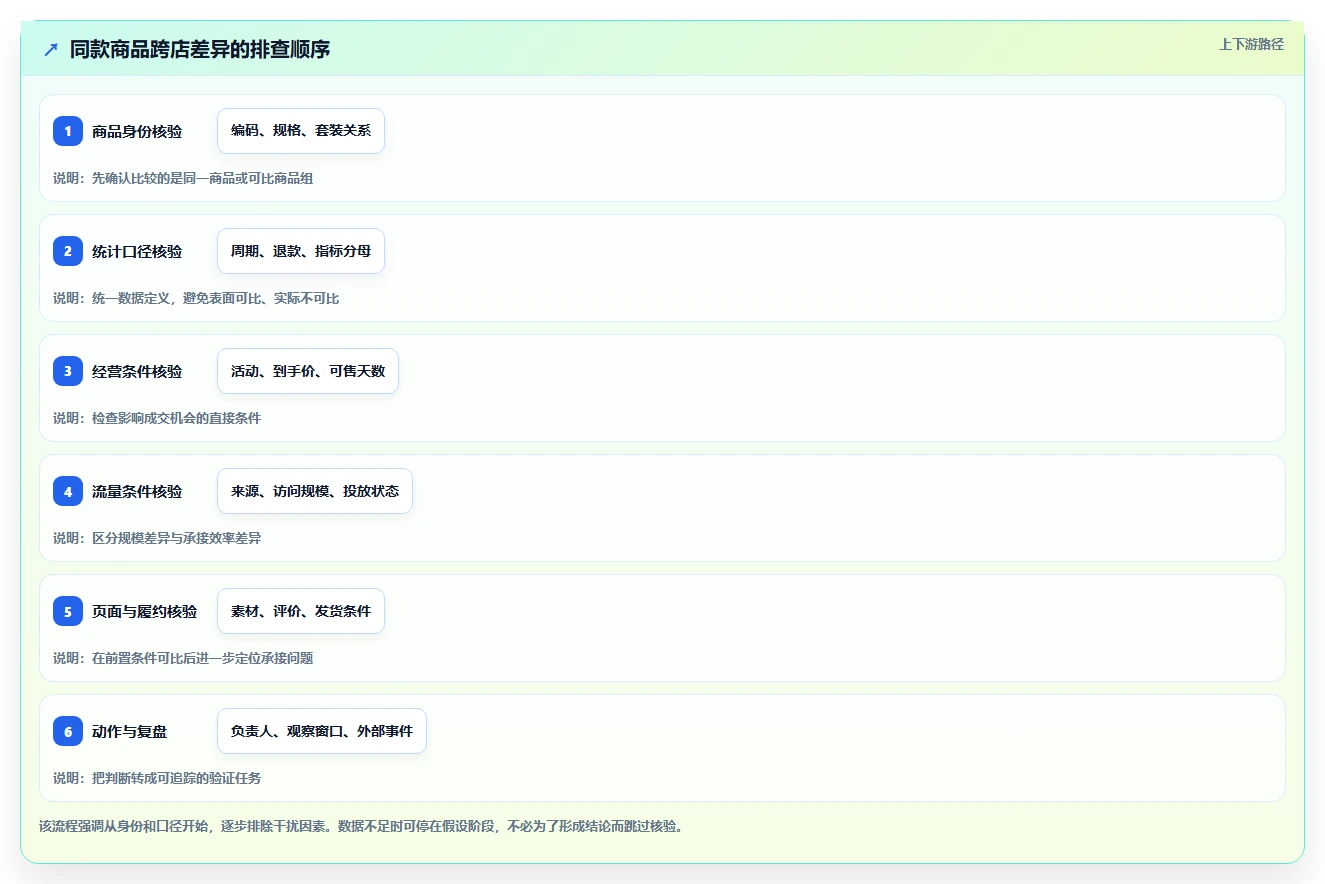
Task: Click the step 5 number badge
Action: 68,611
